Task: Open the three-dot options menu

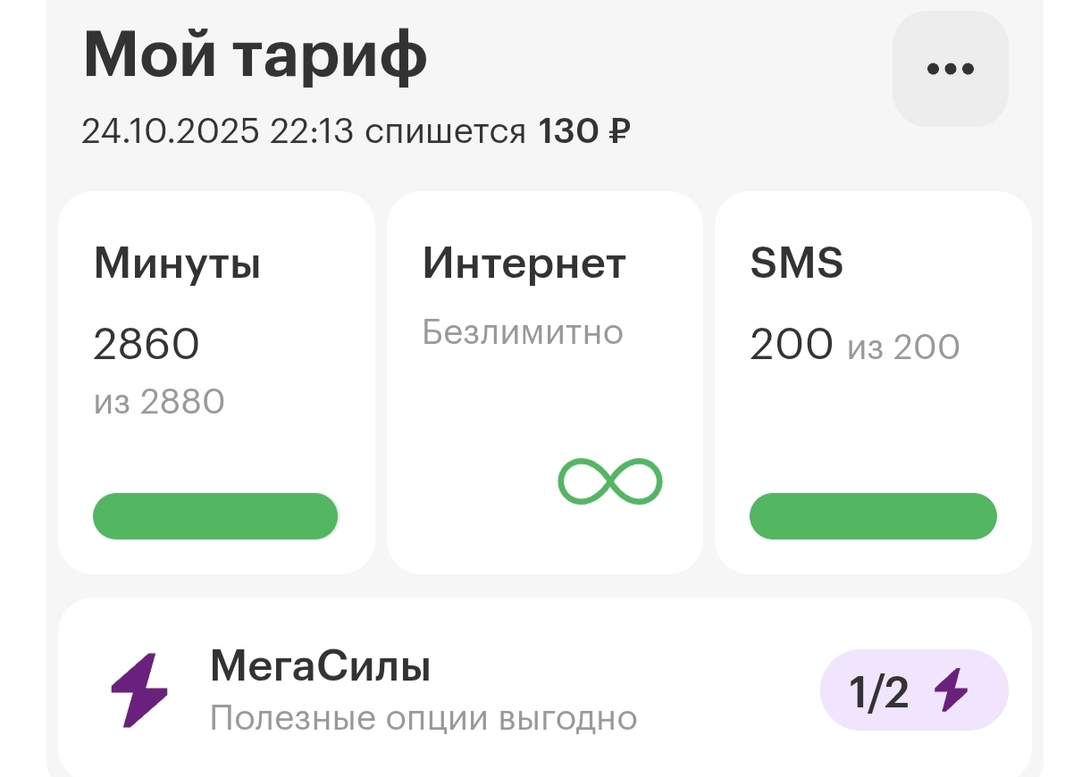Action: click(948, 68)
